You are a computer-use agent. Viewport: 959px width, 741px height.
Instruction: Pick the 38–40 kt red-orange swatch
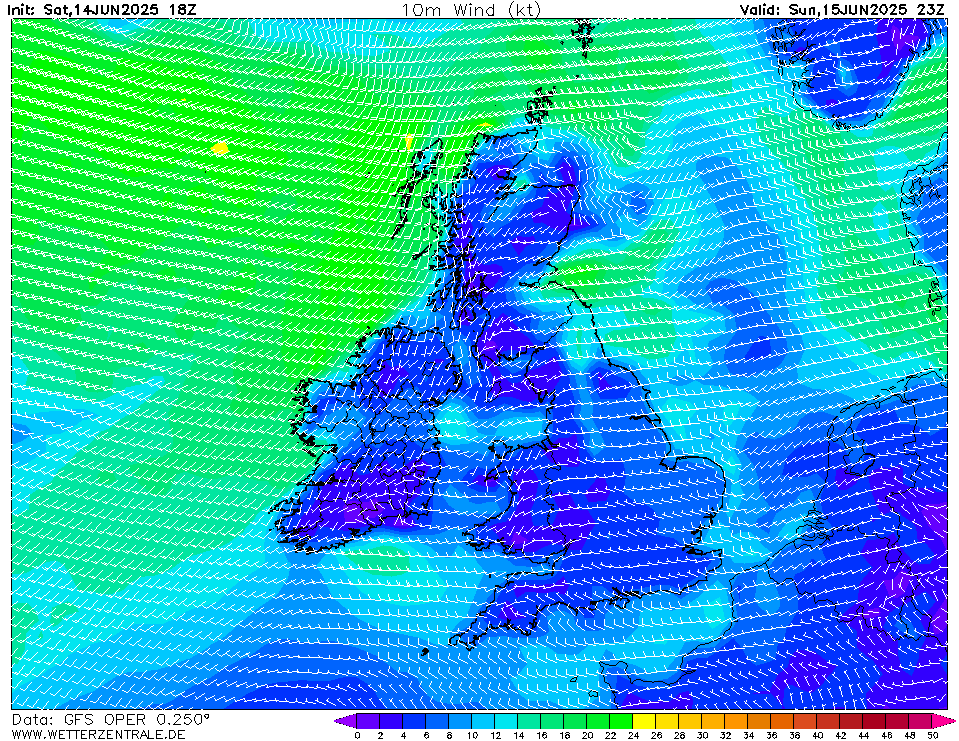pos(805,721)
